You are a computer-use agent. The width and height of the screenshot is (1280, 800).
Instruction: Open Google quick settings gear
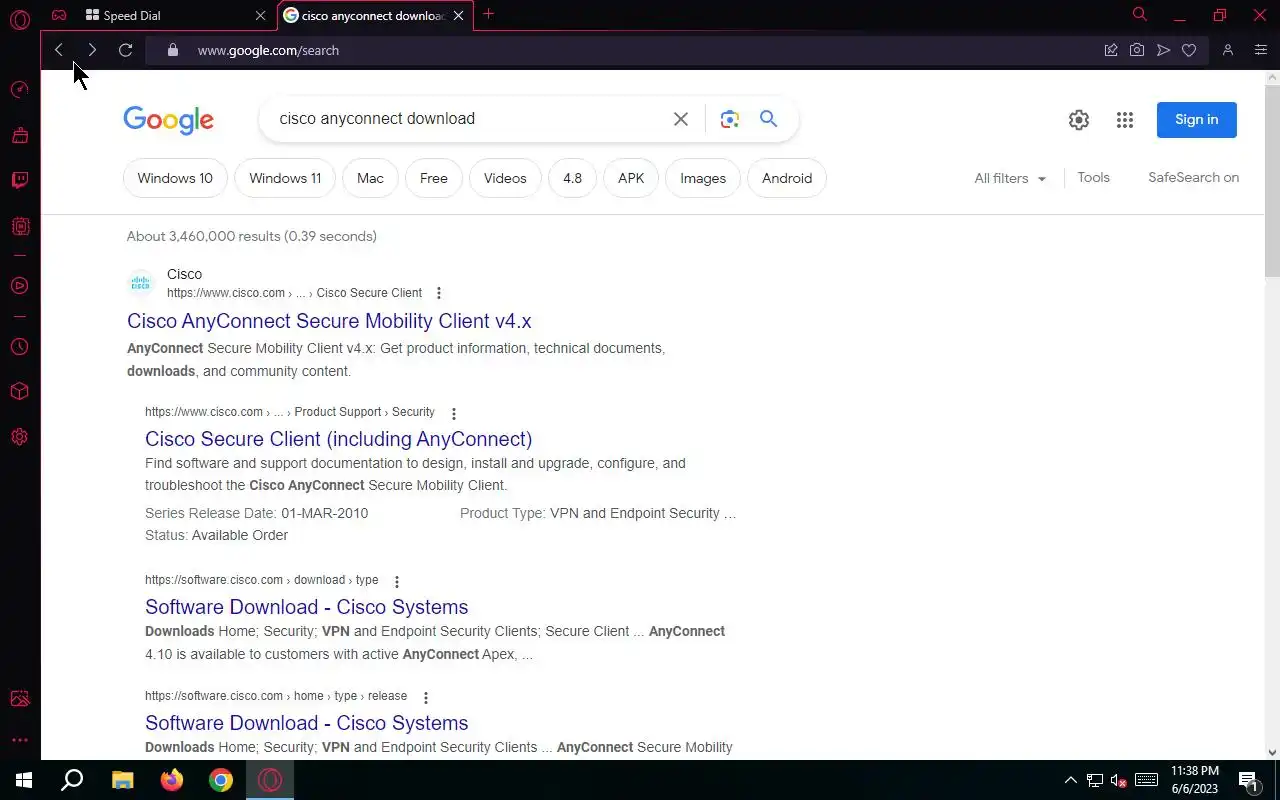[x=1078, y=120]
